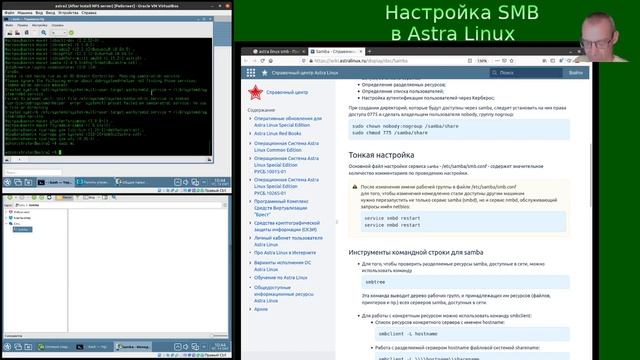Click the magnifier icon in terminal toolbar

(44, 33)
